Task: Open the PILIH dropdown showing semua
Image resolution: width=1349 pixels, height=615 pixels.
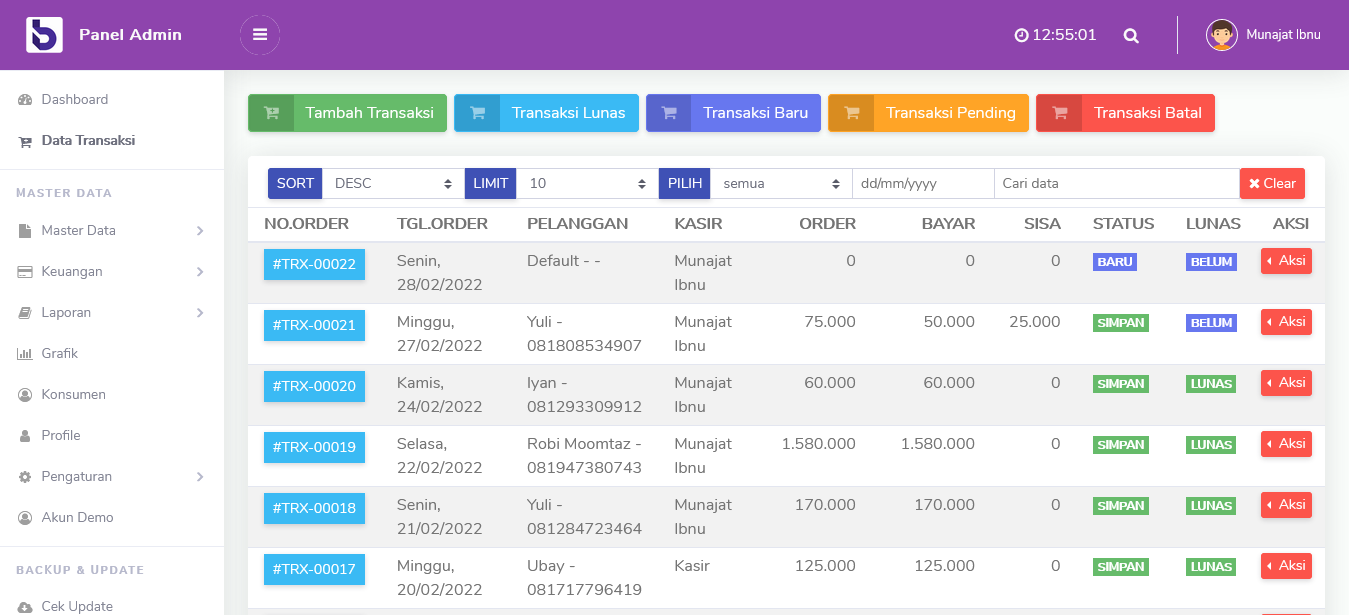Action: [781, 184]
